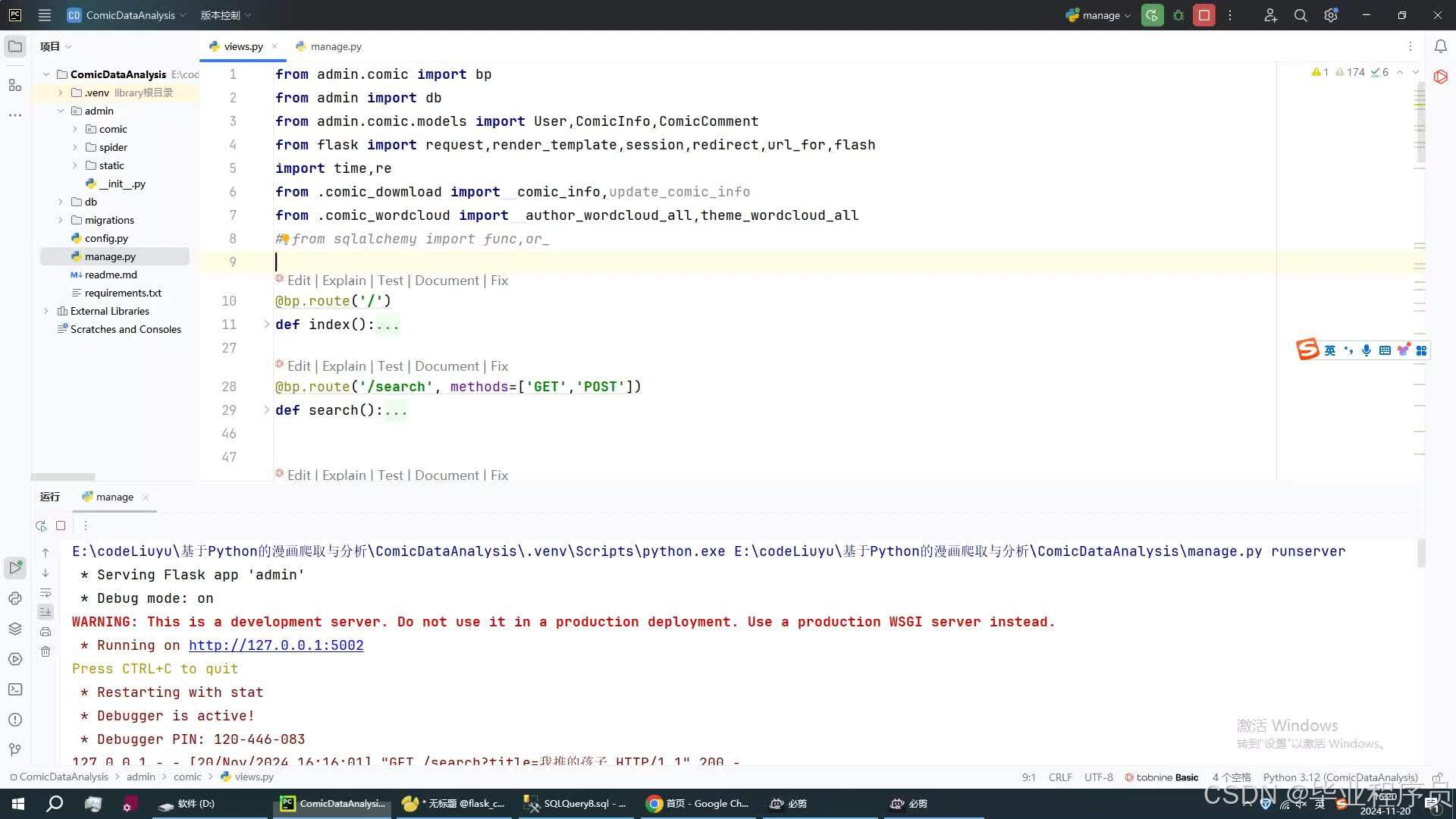
Task: Click the intention lightbulb on line 8
Action: (286, 239)
